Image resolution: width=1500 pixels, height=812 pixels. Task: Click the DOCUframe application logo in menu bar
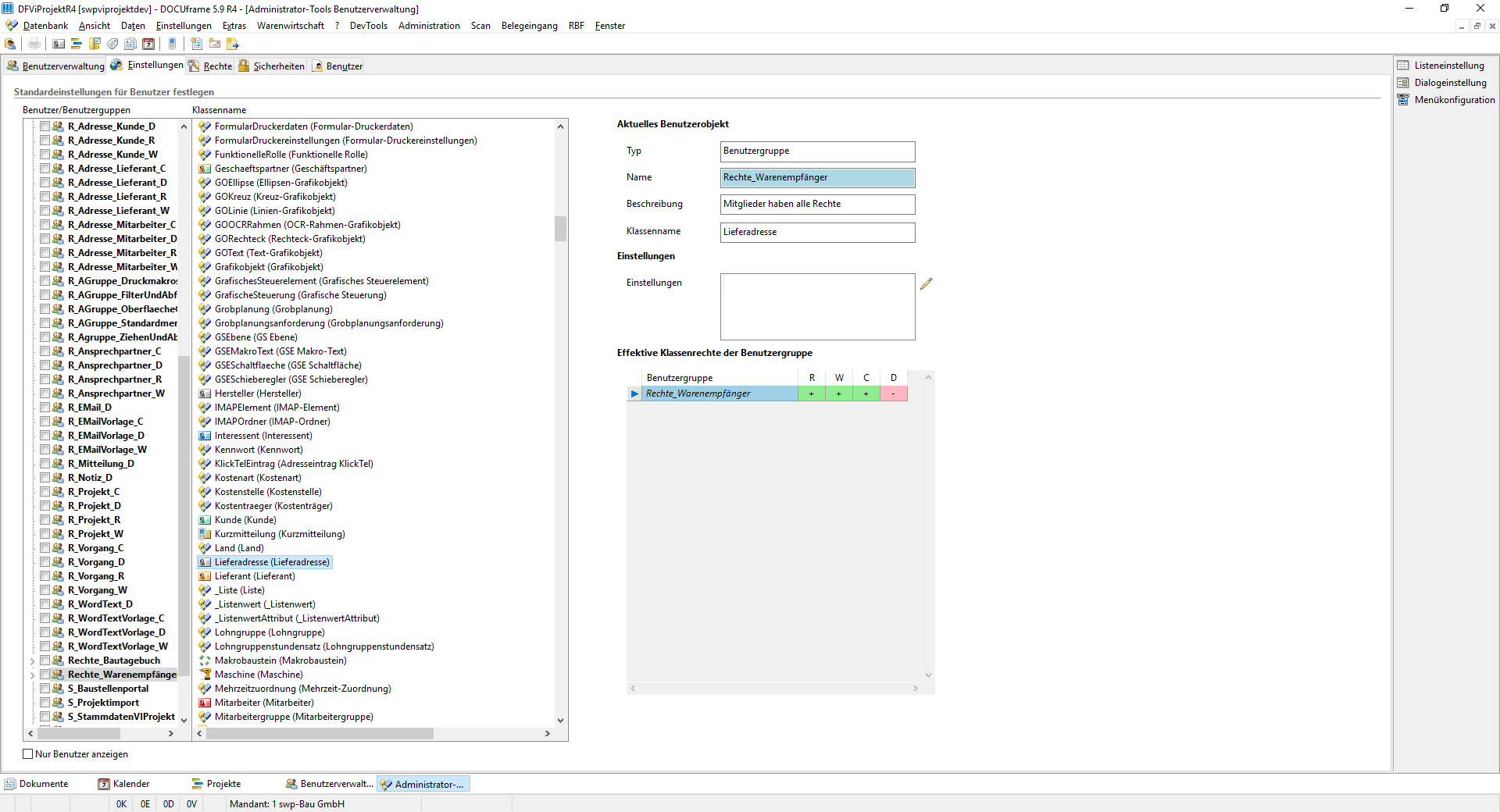11,26
